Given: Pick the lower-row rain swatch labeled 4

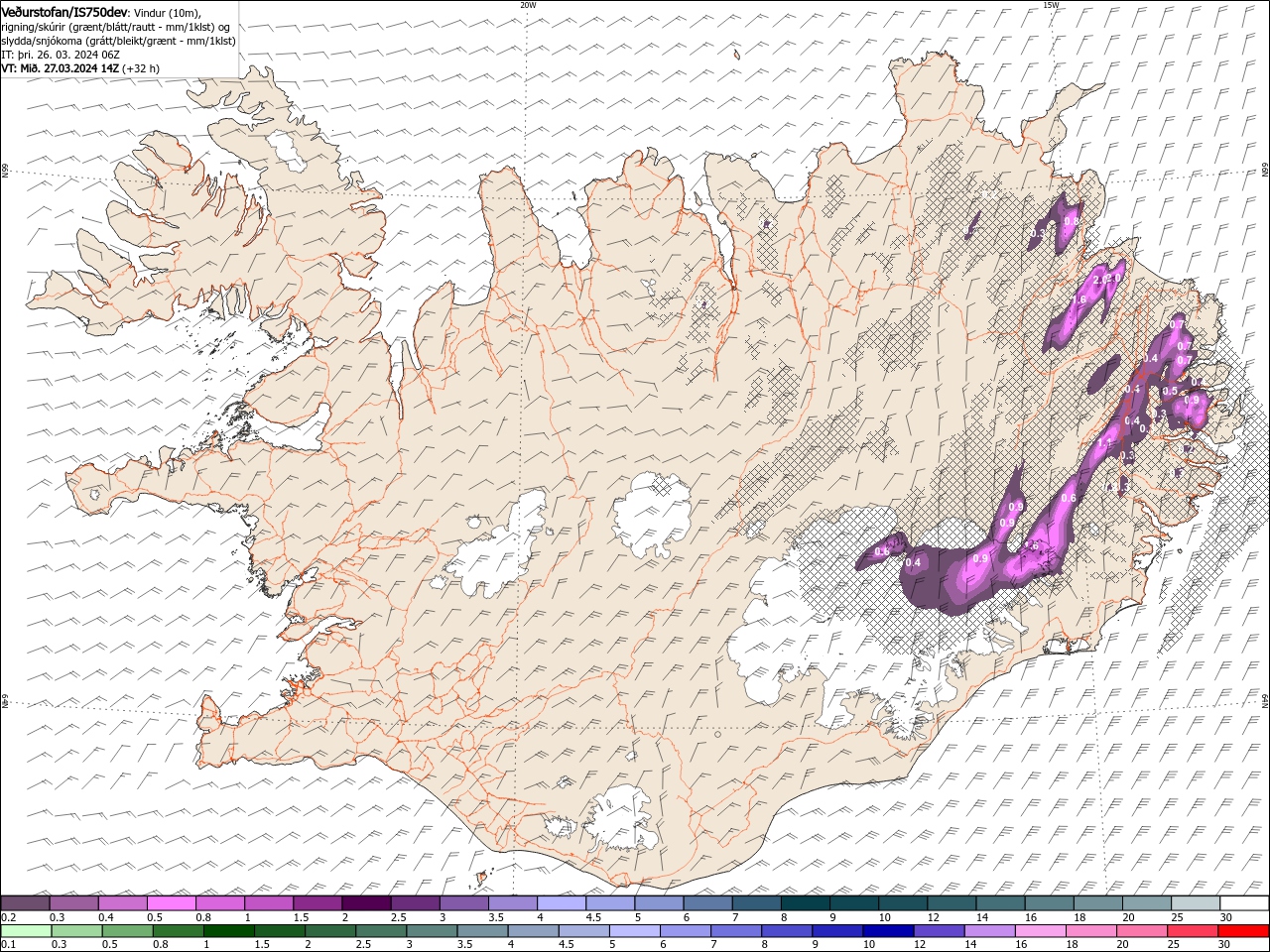Looking at the screenshot, I should 534,931.
